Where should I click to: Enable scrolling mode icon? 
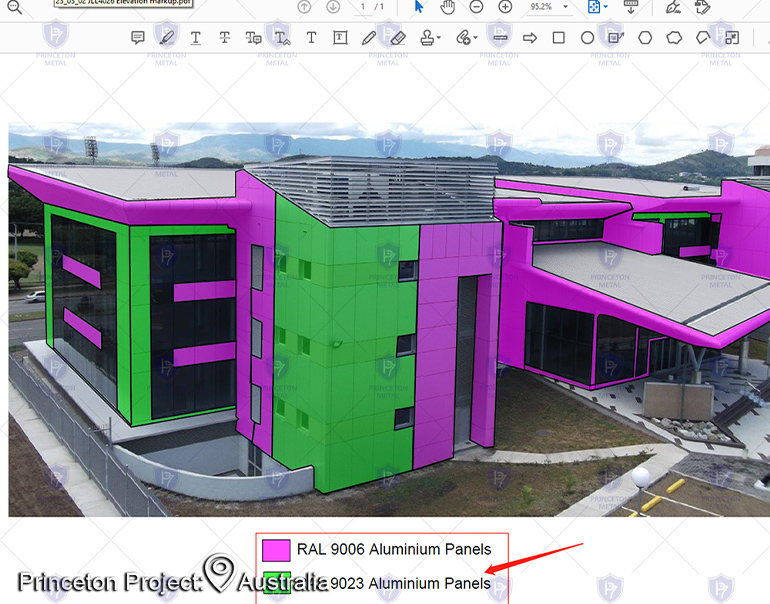coord(631,7)
